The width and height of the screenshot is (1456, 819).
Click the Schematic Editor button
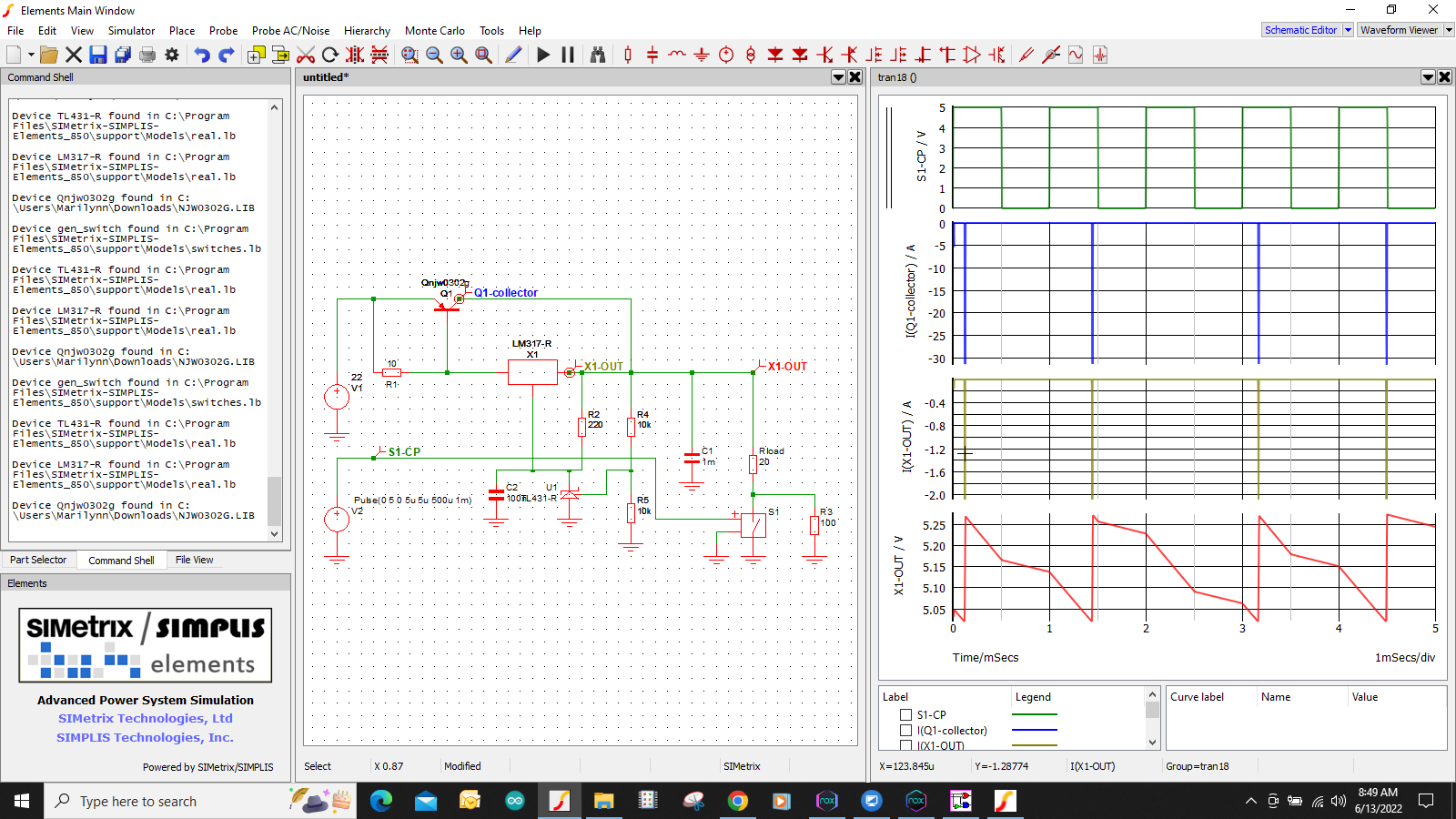pyautogui.click(x=1301, y=30)
